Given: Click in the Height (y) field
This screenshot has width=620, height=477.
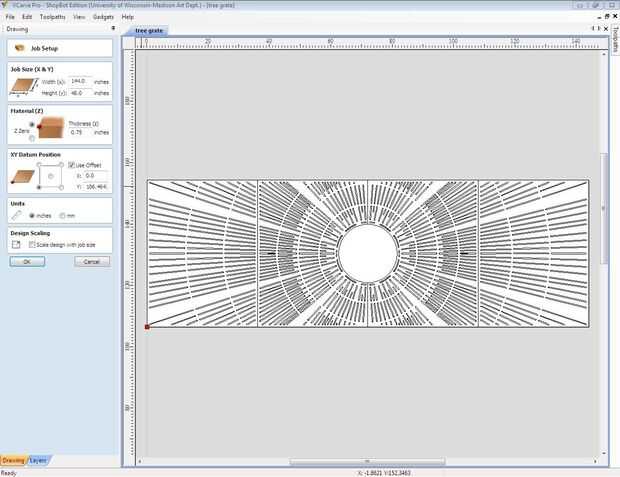Looking at the screenshot, I should tap(81, 93).
